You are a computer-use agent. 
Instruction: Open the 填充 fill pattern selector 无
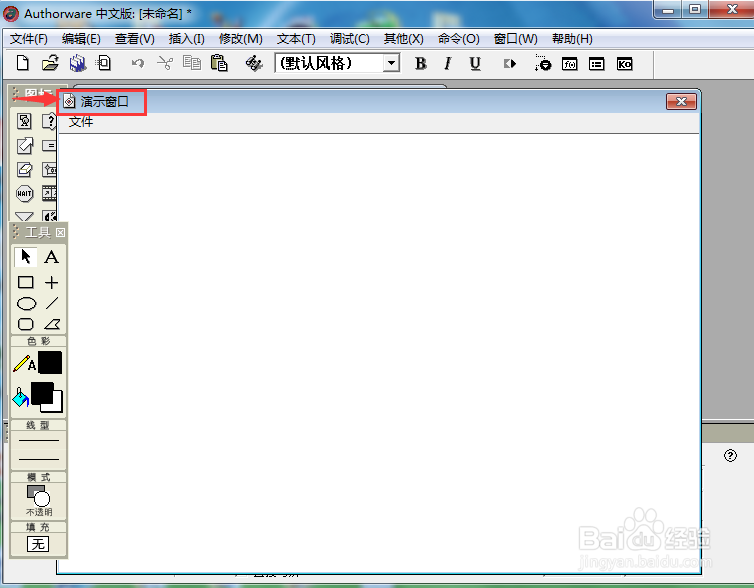pos(38,544)
